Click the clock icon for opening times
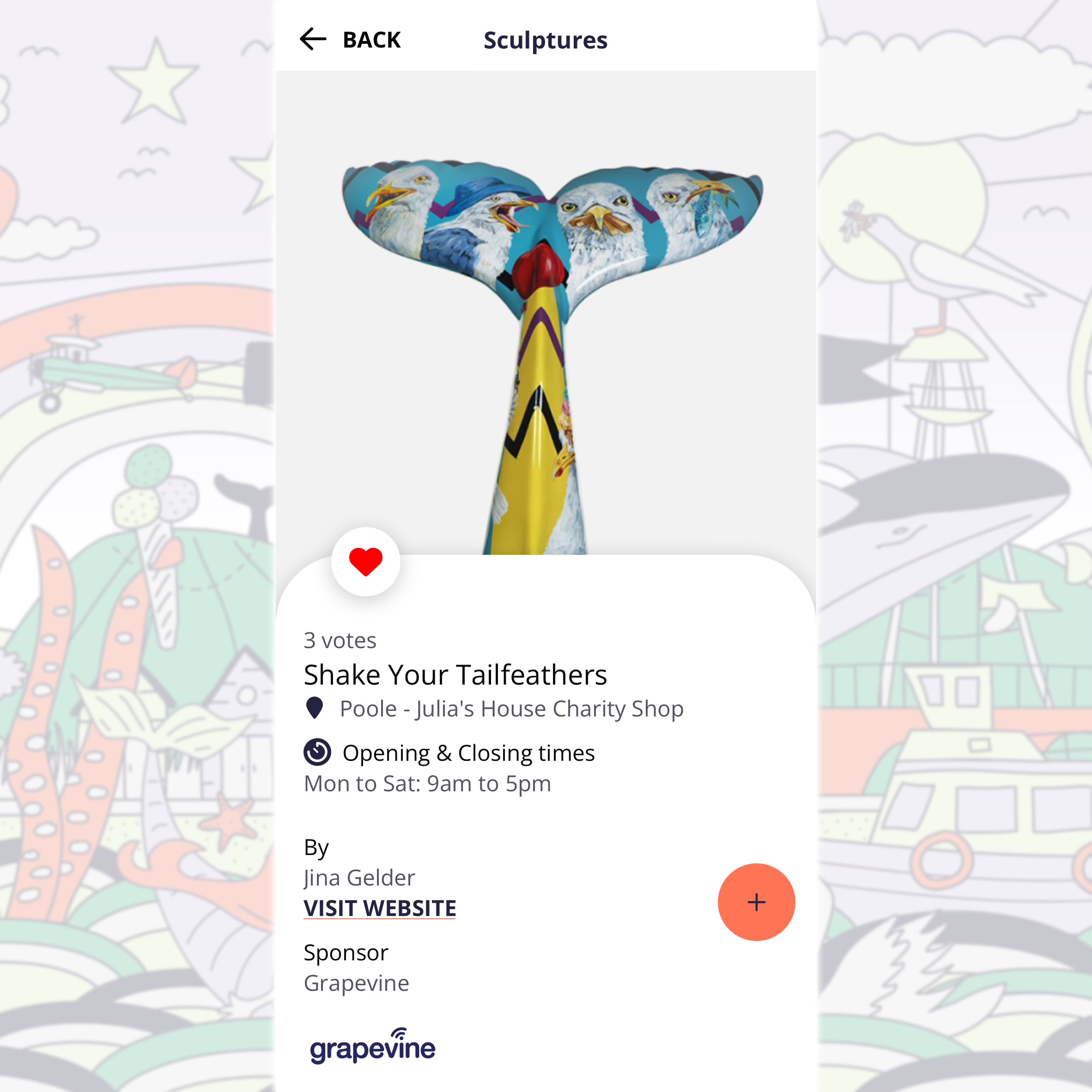This screenshot has height=1092, width=1092. point(317,752)
